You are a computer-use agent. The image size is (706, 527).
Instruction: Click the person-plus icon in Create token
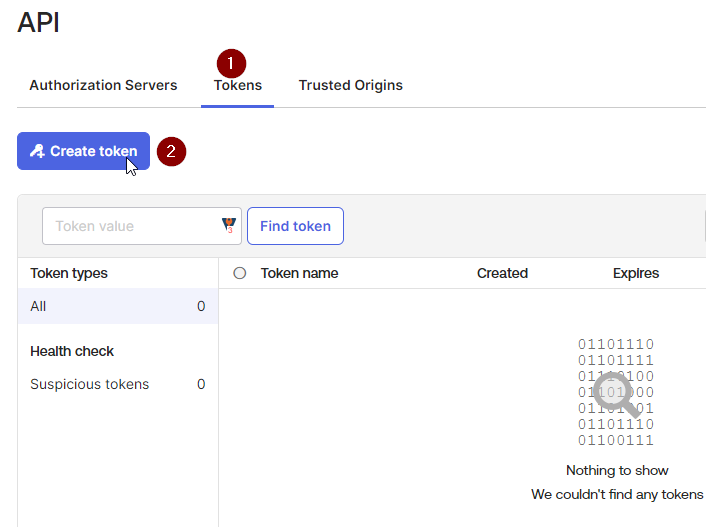click(37, 151)
